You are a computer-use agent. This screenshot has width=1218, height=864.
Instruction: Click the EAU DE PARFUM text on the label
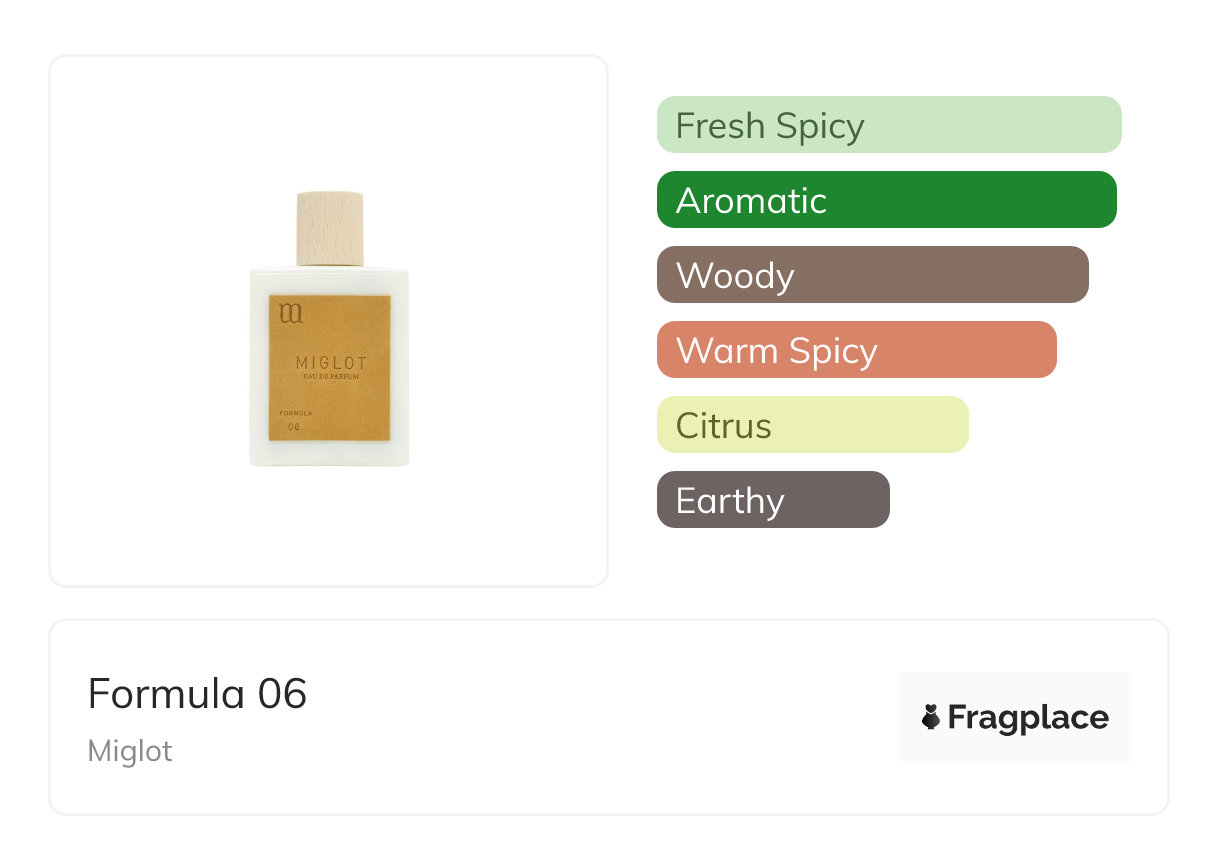pos(331,377)
